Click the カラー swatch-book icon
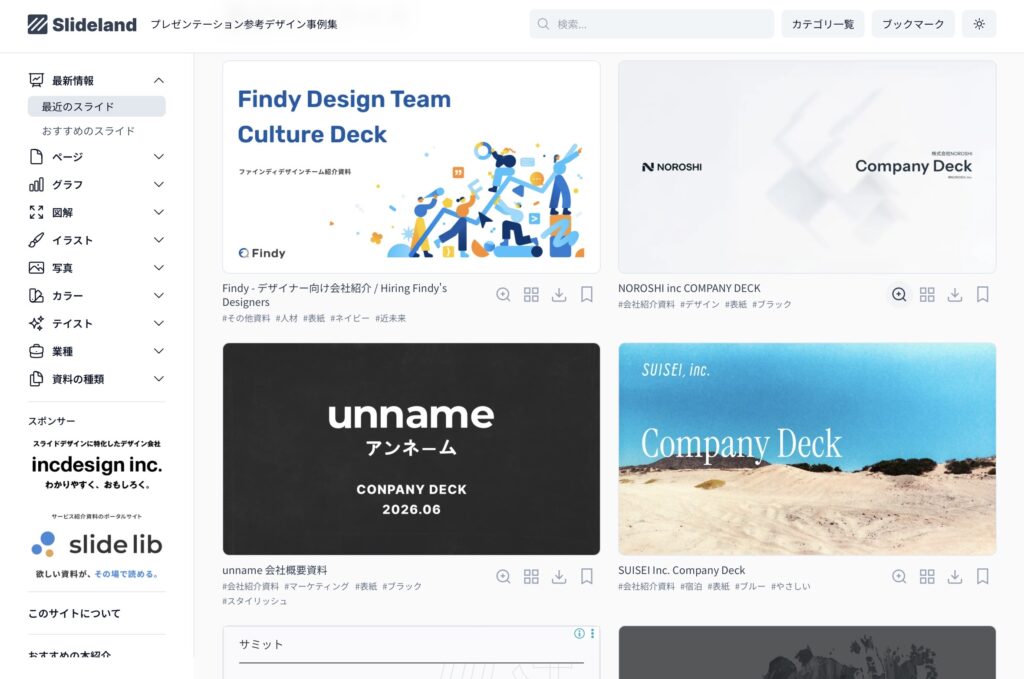The width and height of the screenshot is (1024, 679). (37, 296)
